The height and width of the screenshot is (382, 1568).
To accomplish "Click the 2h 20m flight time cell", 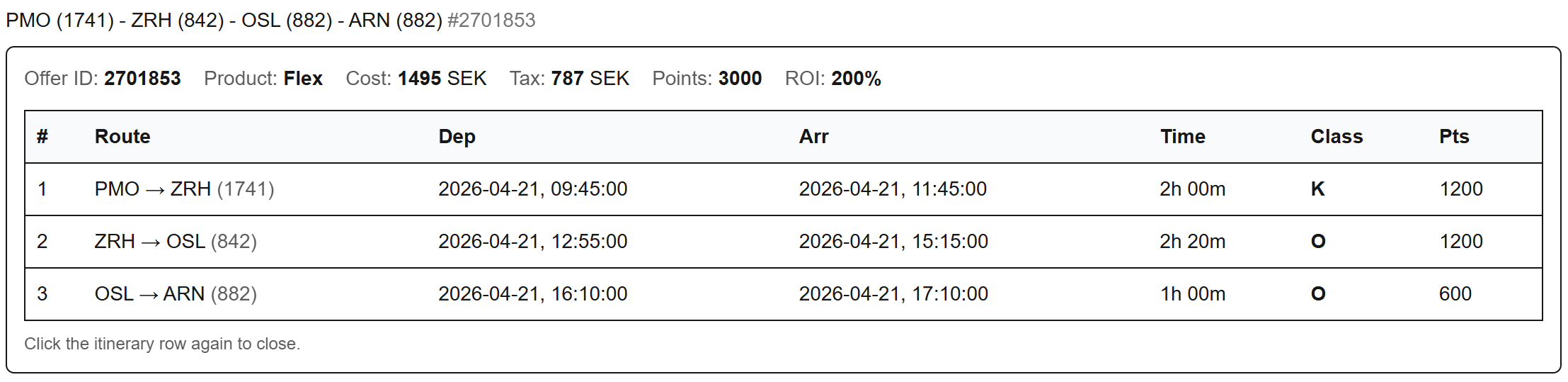I will tap(1192, 241).
